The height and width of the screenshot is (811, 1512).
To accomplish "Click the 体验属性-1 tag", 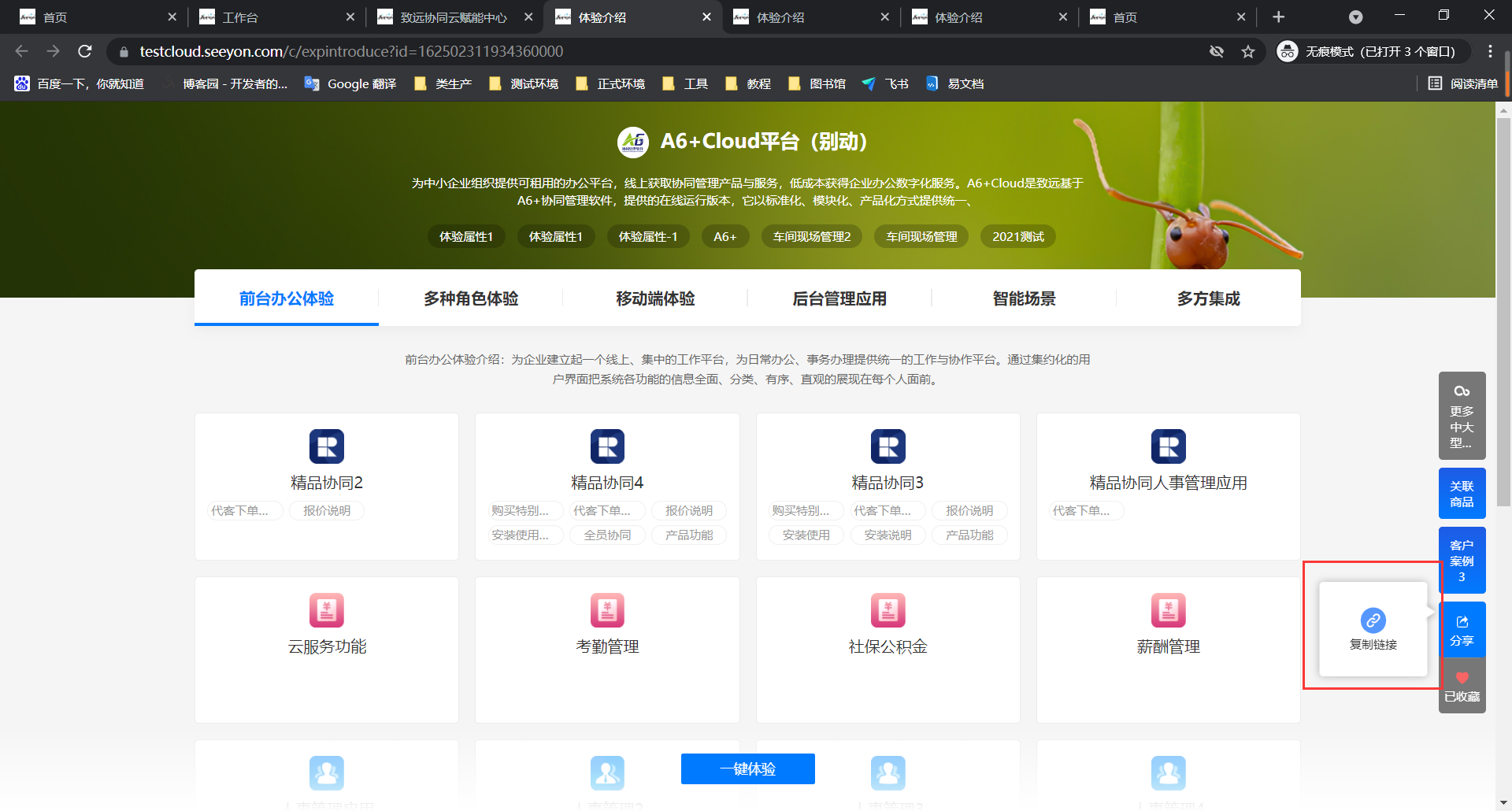I will [648, 236].
